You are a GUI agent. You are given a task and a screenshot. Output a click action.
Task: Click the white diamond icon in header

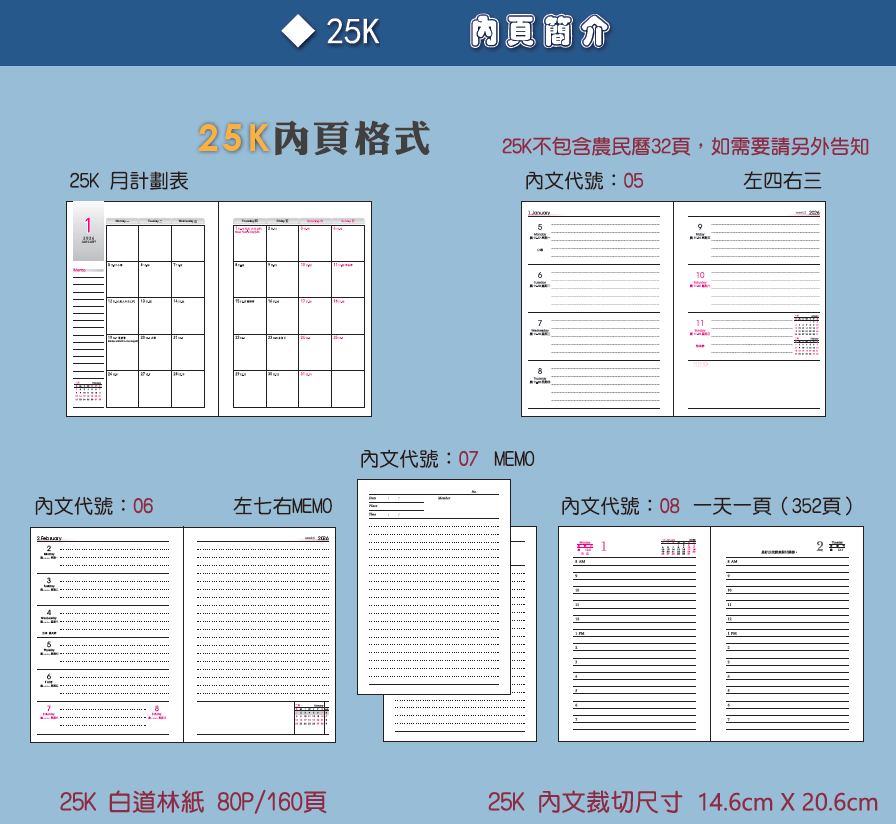click(298, 32)
